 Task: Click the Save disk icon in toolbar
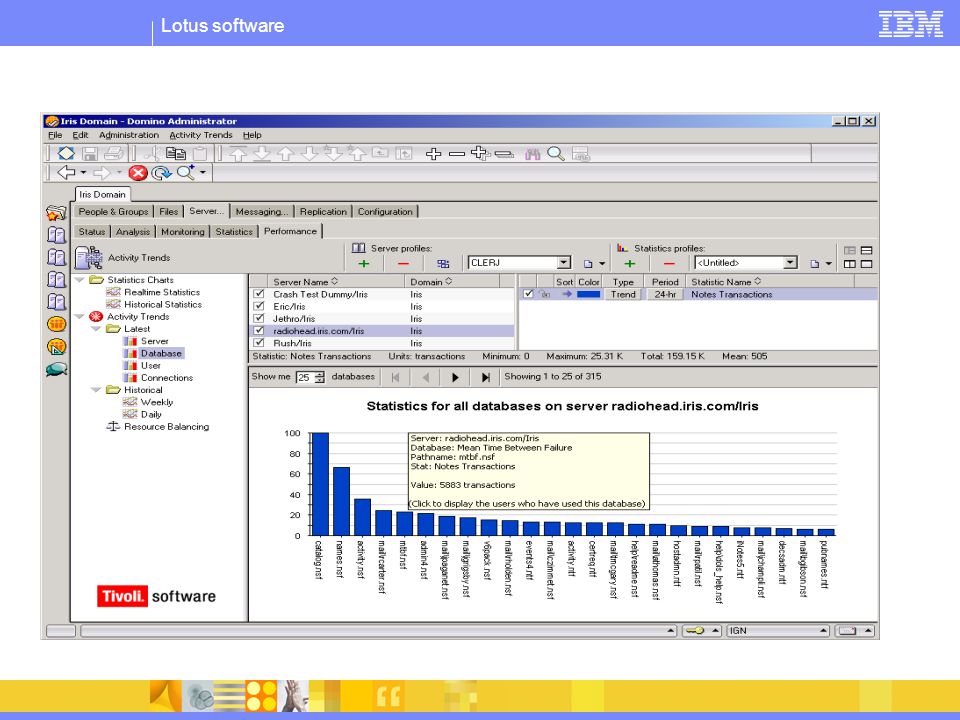coord(90,154)
